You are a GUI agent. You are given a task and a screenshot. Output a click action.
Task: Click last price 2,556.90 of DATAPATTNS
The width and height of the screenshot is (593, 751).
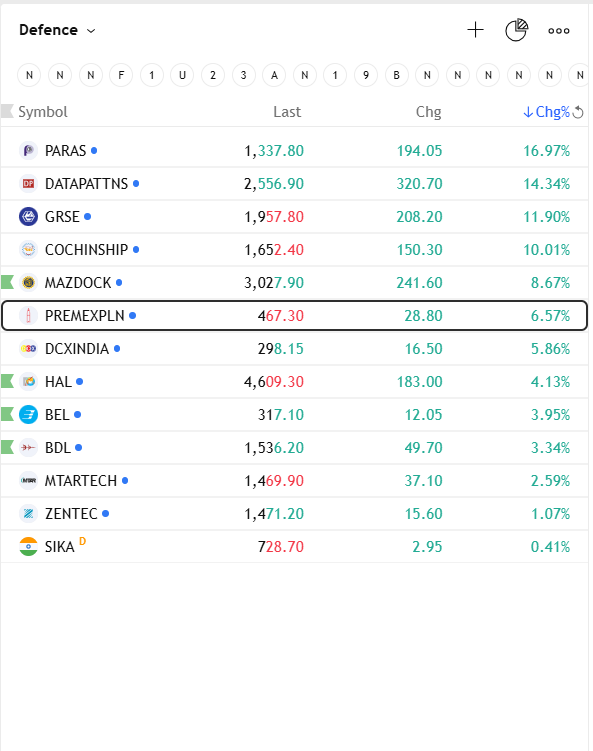[x=274, y=184]
